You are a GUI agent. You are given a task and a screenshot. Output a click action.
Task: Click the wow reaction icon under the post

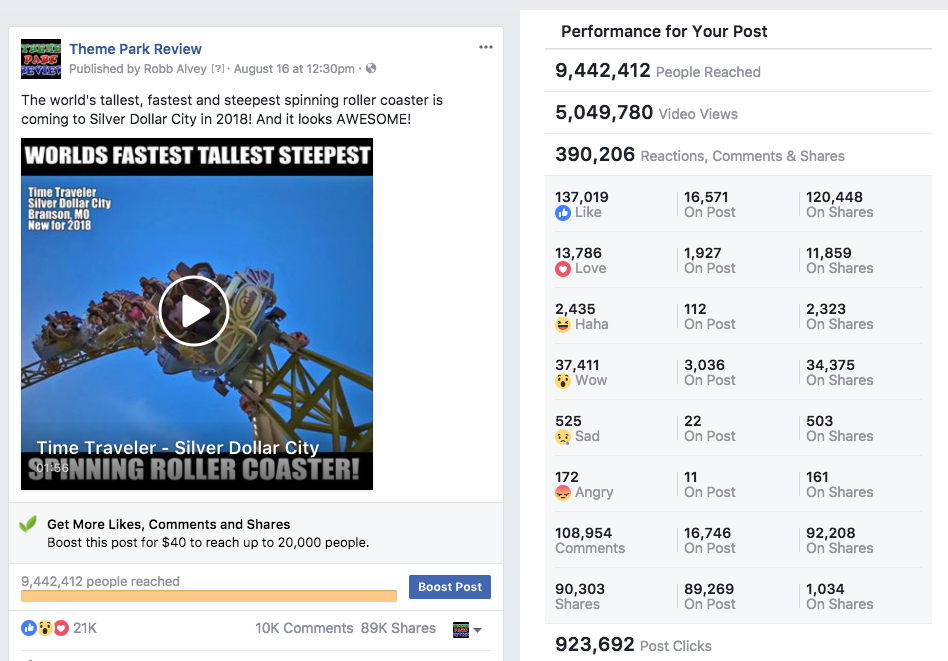[45, 628]
